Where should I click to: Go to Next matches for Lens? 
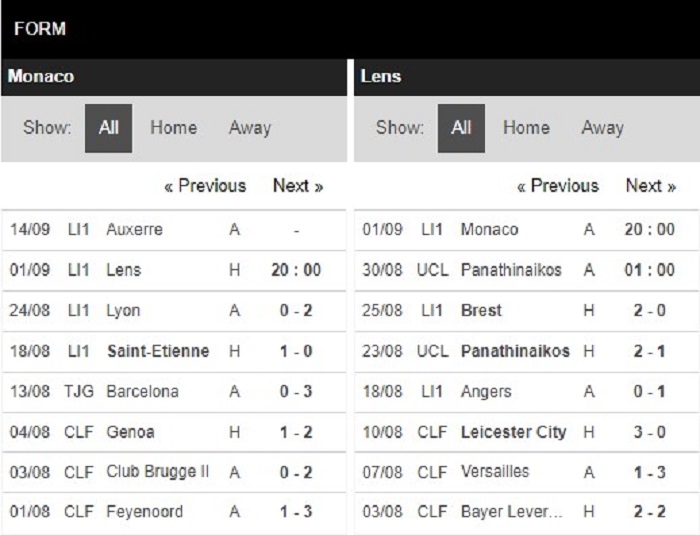tap(650, 185)
